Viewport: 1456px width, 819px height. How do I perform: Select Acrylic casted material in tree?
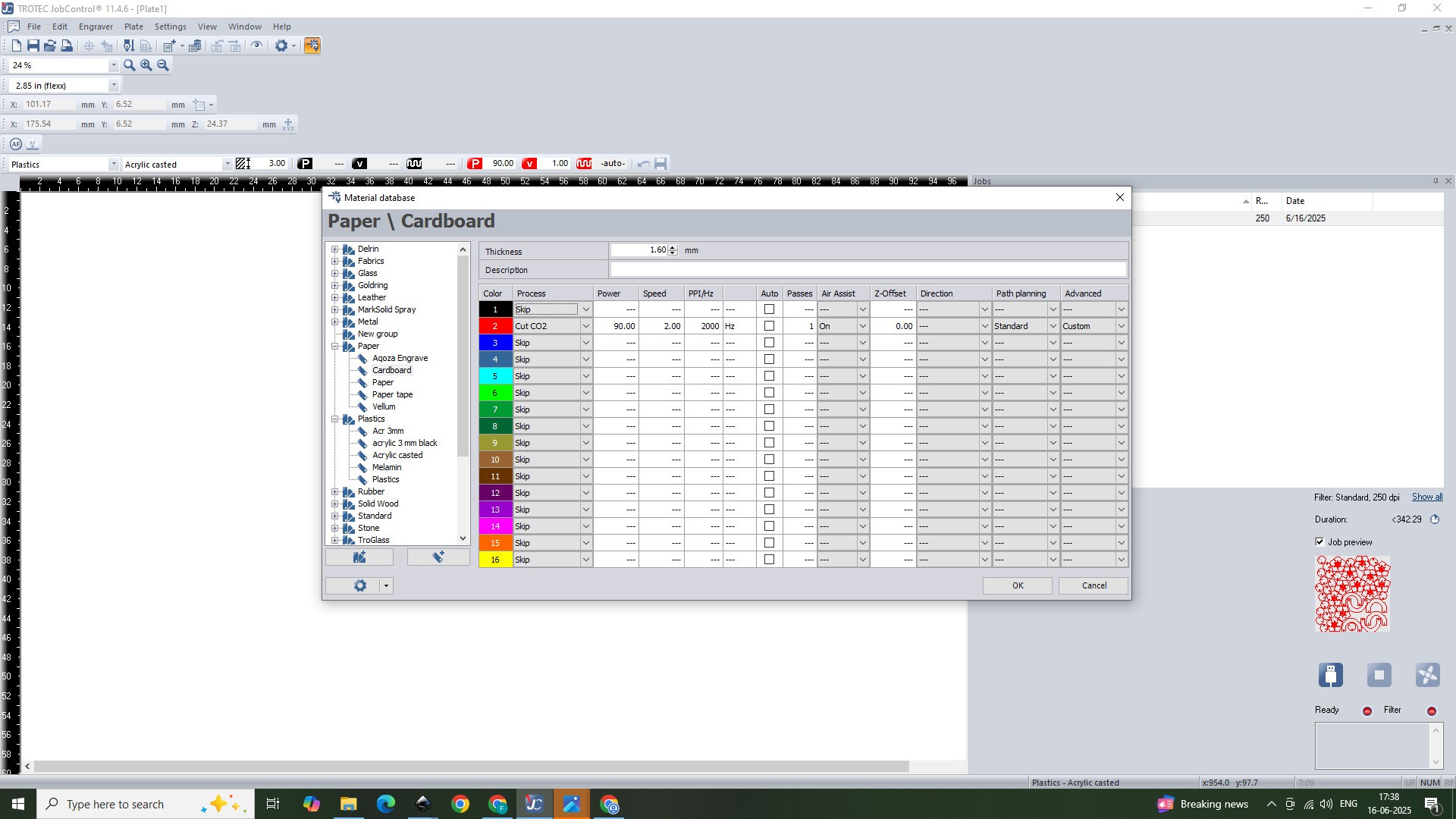pyautogui.click(x=397, y=456)
